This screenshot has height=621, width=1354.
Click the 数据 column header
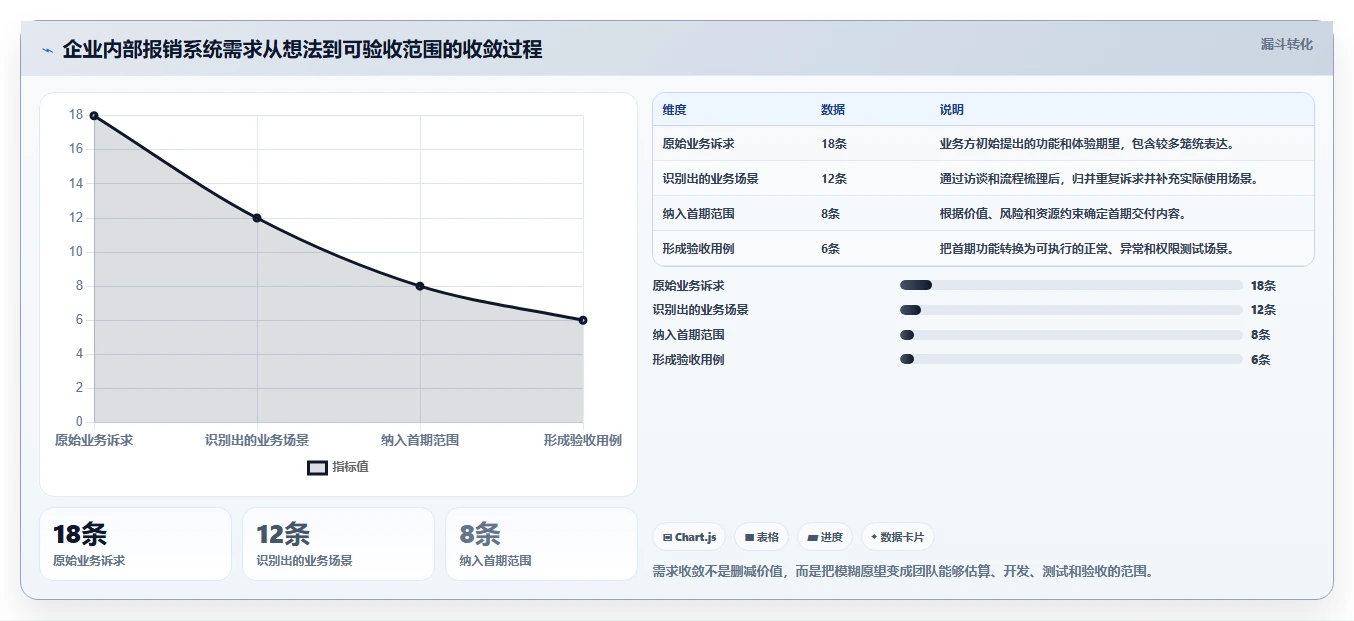(833, 110)
